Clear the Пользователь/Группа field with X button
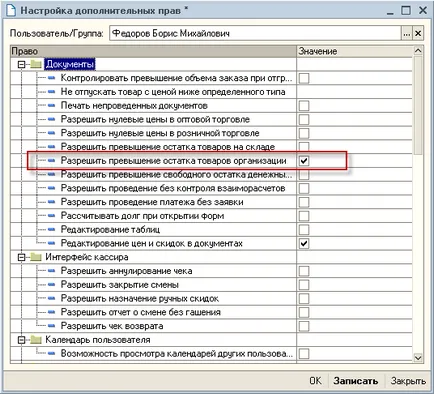Viewport: 434px width, 394px height. click(x=418, y=33)
